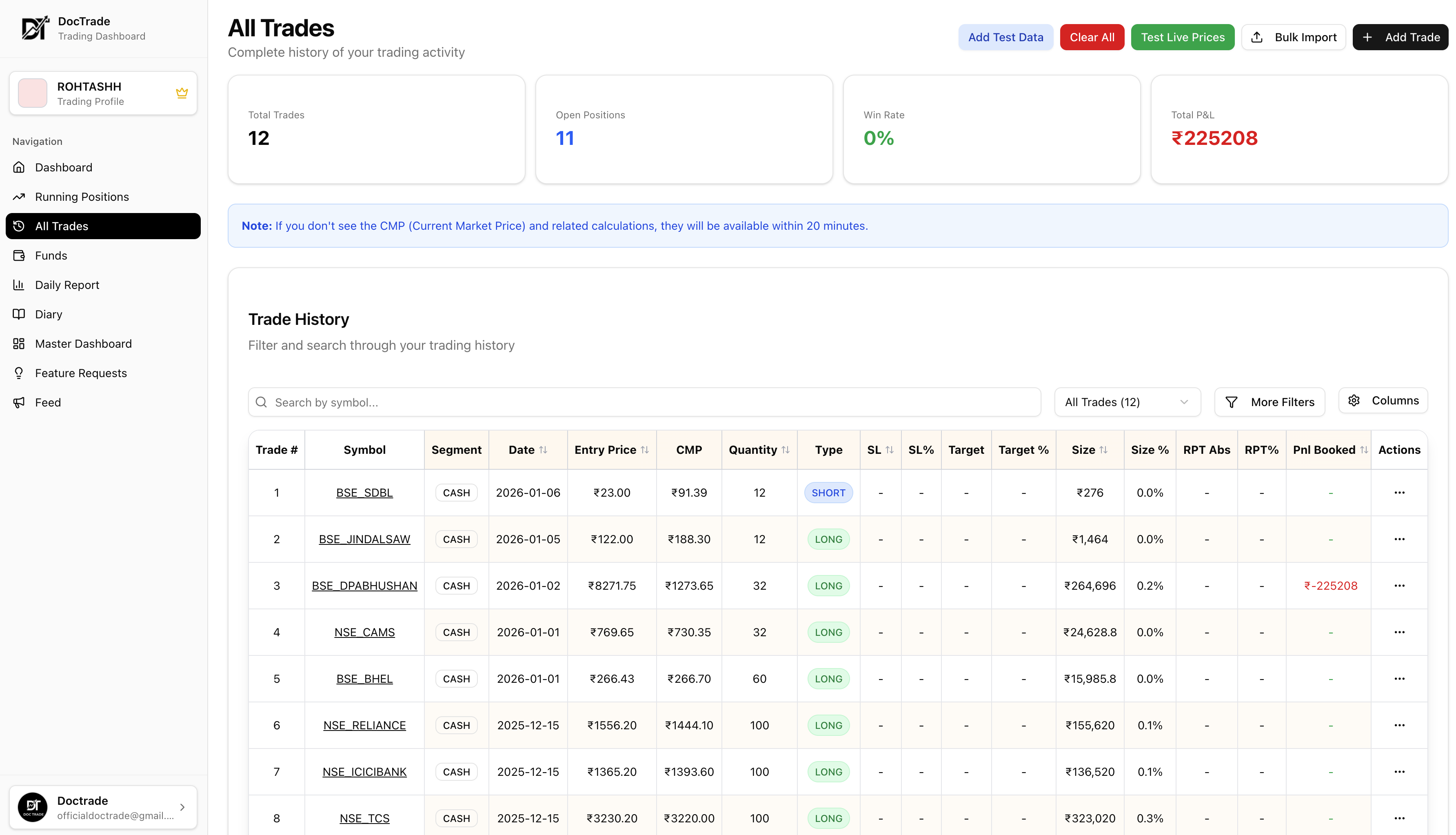1456x835 pixels.
Task: Click the Running Positions trend icon
Action: (19, 197)
